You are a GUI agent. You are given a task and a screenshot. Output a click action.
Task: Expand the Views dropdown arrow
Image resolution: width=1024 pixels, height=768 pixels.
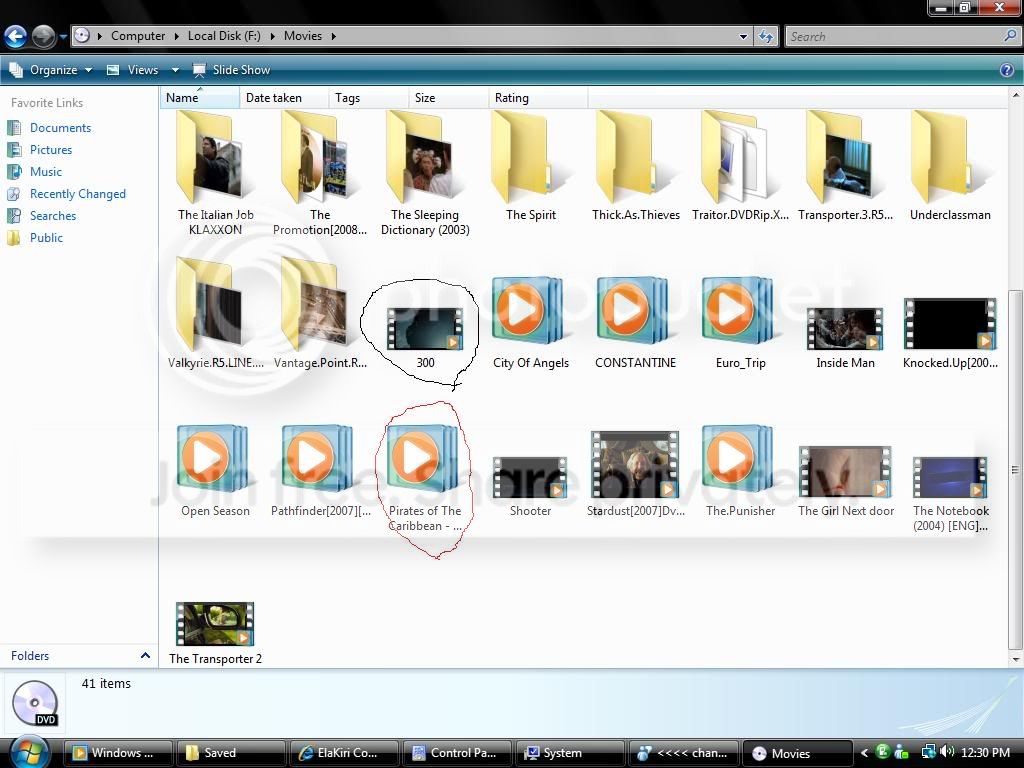click(x=175, y=70)
